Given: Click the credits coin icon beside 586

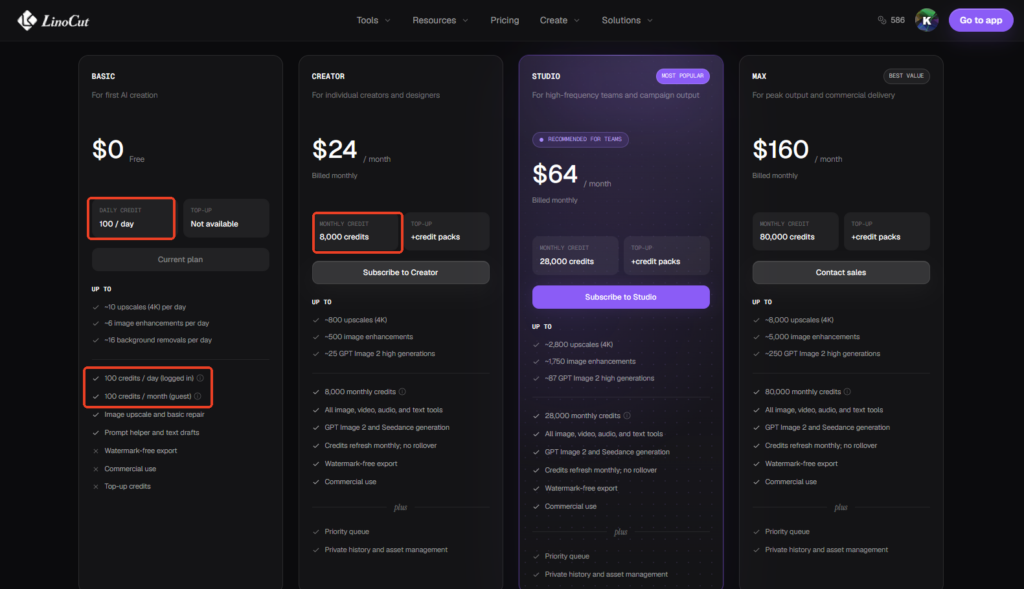Looking at the screenshot, I should pyautogui.click(x=882, y=20).
